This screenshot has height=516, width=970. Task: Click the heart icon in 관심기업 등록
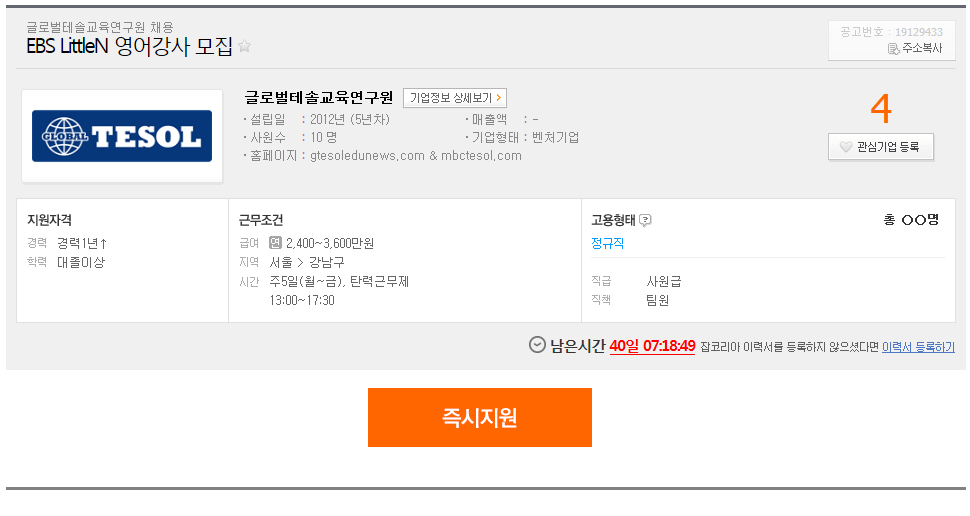coord(846,147)
